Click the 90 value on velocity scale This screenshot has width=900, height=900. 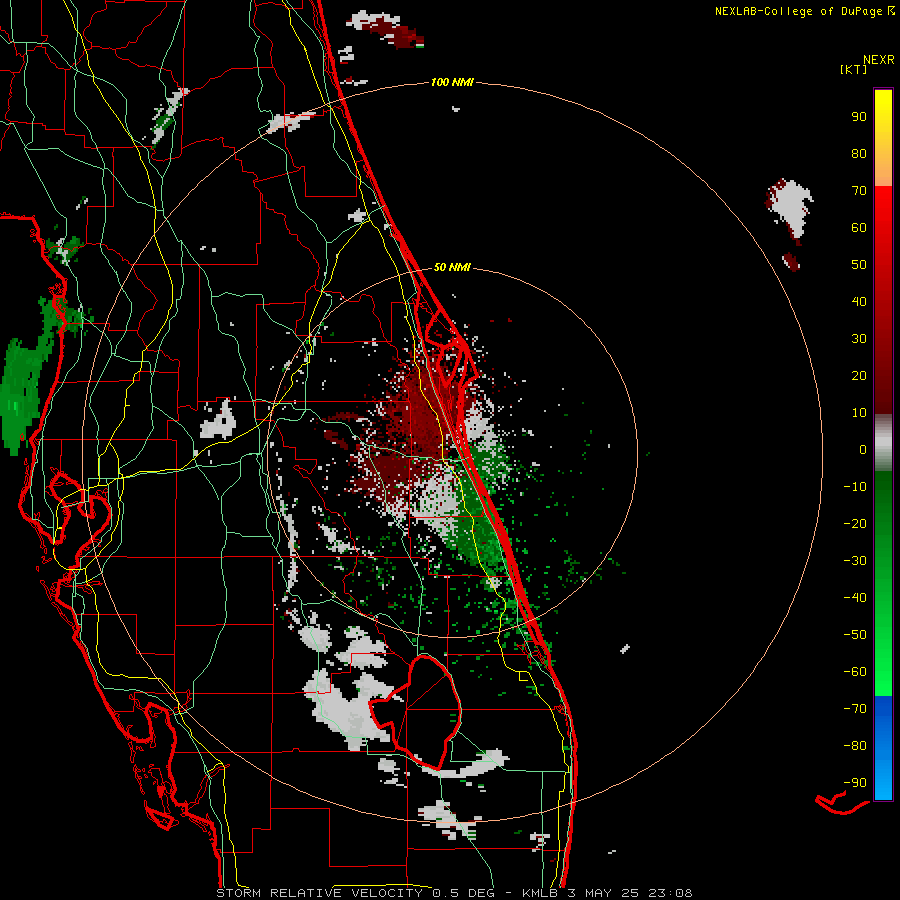[859, 117]
